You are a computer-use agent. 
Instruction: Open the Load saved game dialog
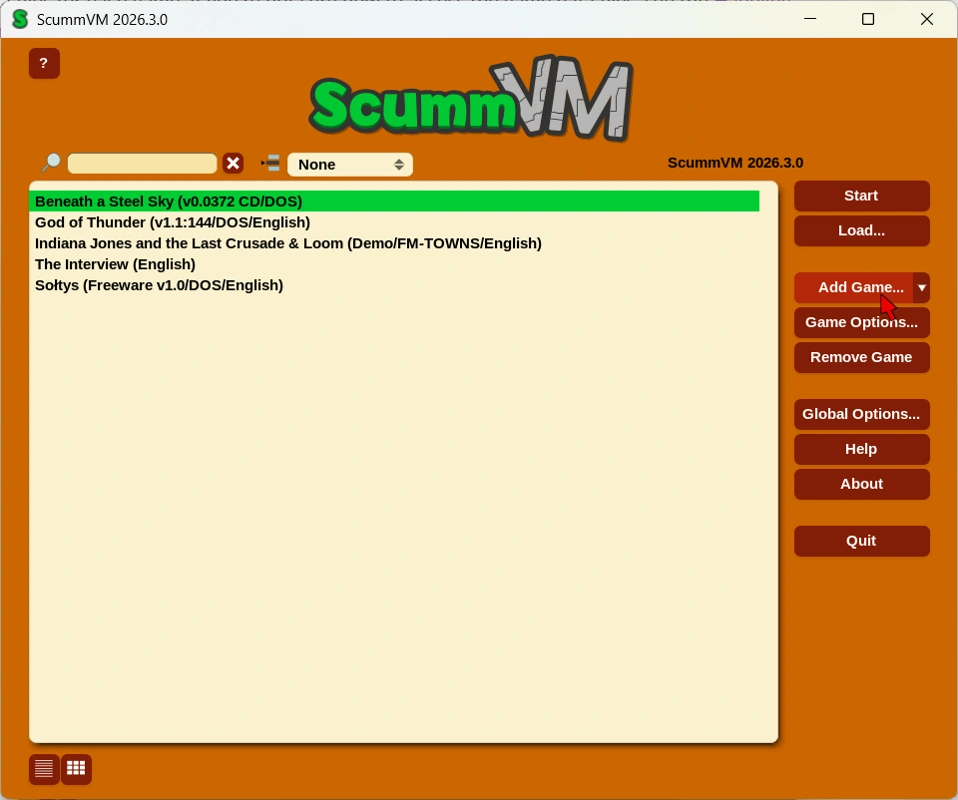[x=861, y=231]
